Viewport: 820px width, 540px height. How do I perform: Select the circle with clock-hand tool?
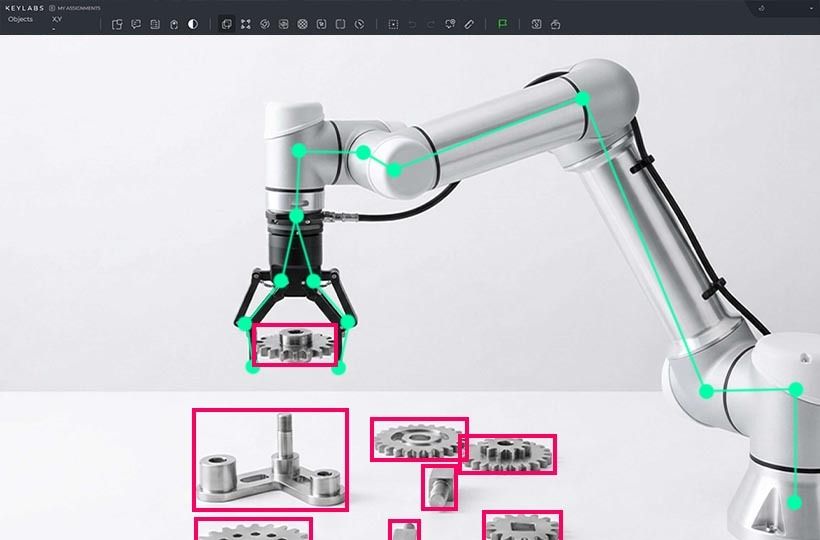click(x=359, y=24)
